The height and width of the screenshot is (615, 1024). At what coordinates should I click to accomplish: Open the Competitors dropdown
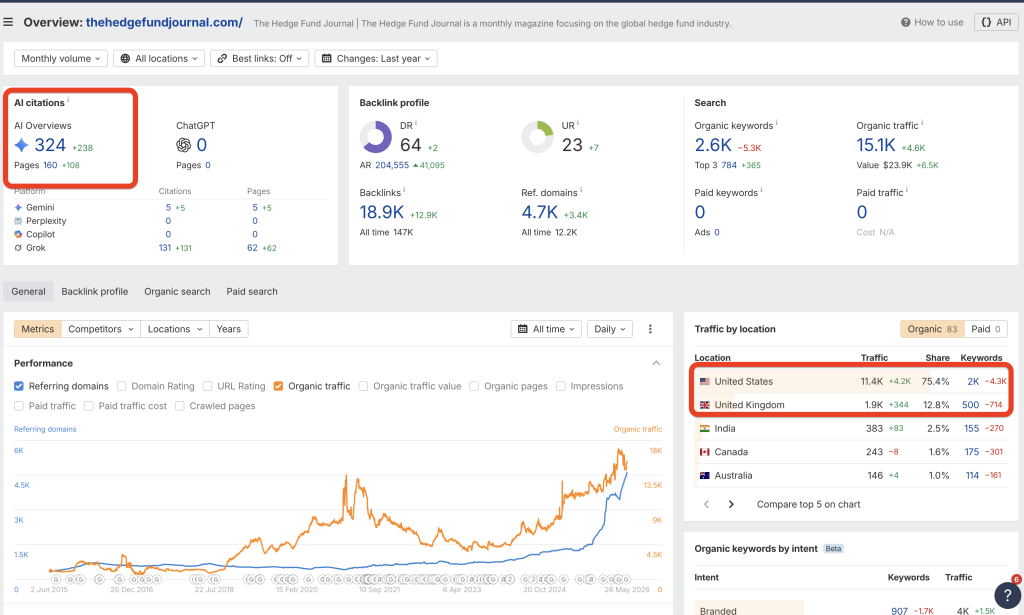tap(101, 329)
